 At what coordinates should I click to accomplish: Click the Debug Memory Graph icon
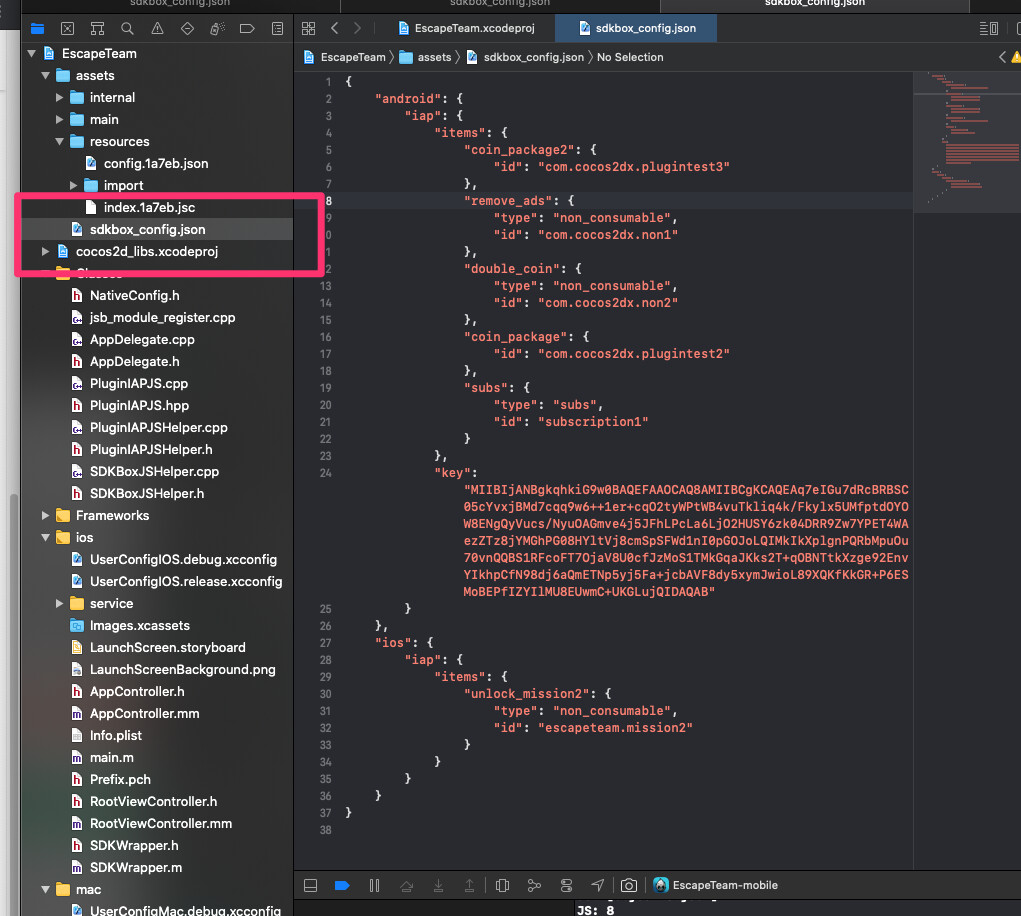pos(534,885)
